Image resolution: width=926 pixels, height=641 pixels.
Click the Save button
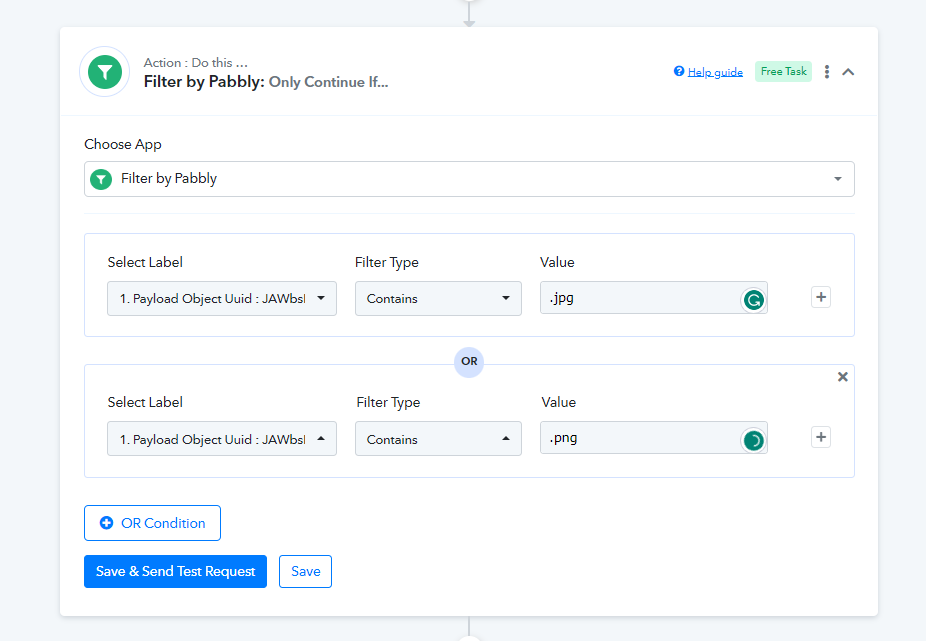pyautogui.click(x=305, y=571)
